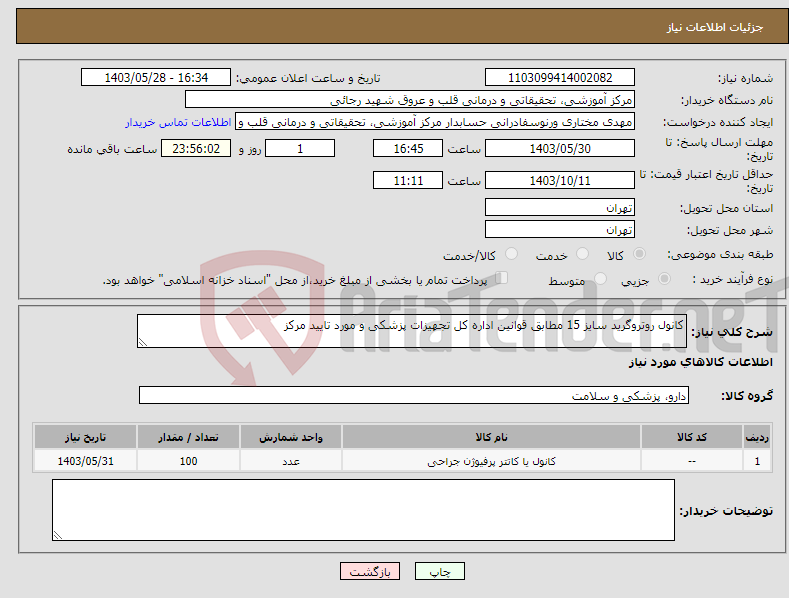Click the delivery city تهران field
Image resolution: width=789 pixels, height=598 pixels.
point(560,230)
